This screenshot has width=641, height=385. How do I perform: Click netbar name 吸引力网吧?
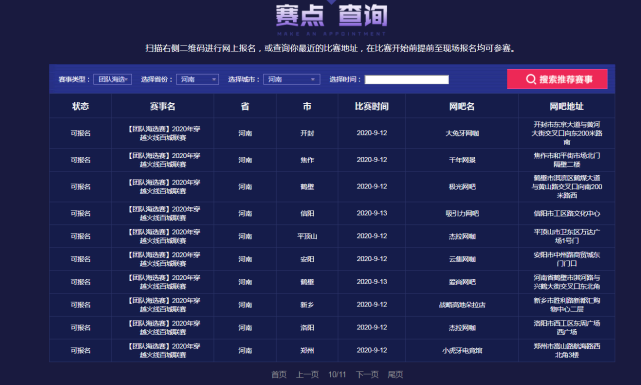[462, 213]
